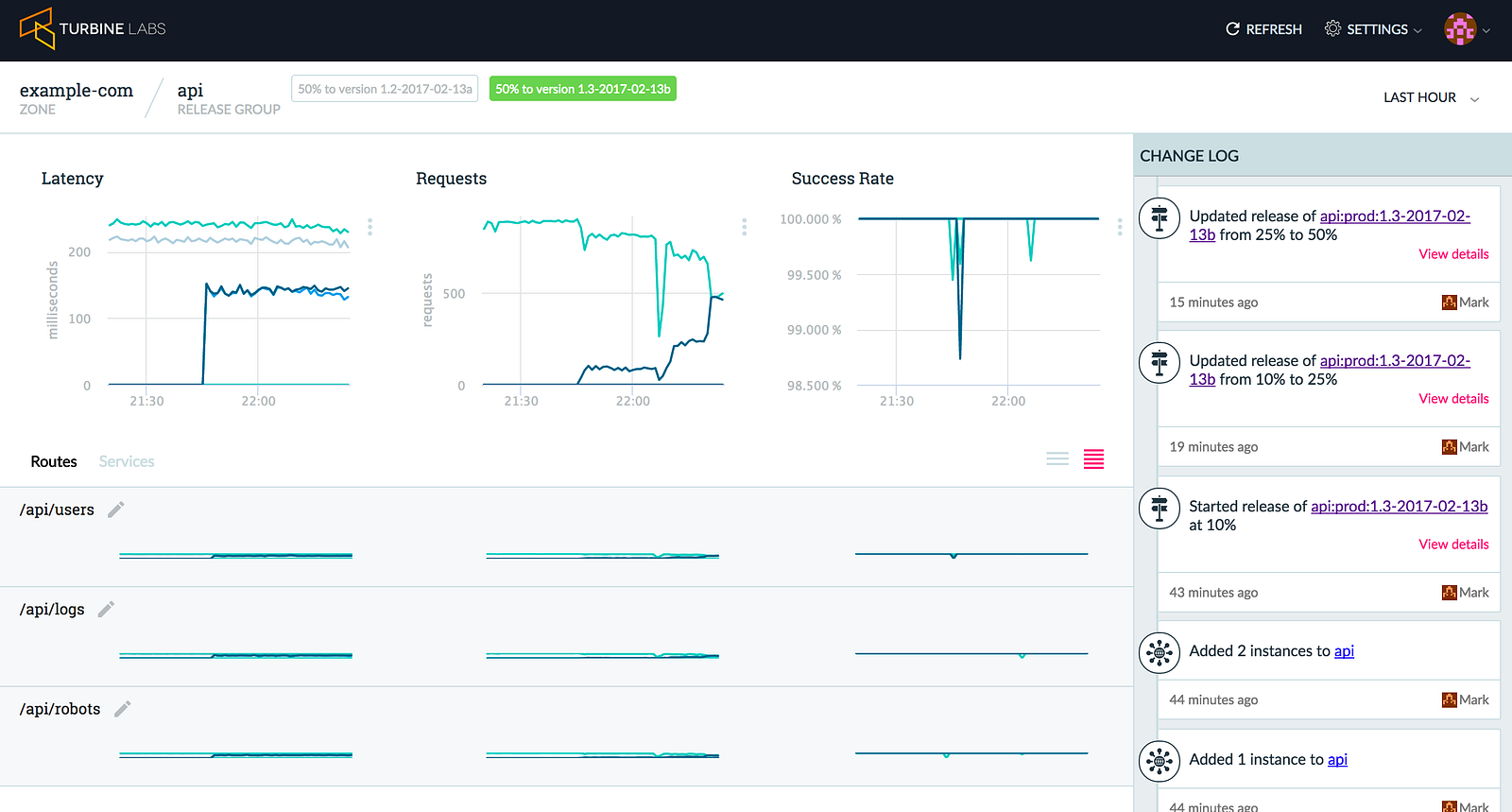The height and width of the screenshot is (812, 1512).
Task: Expand the Last Hour time range dropdown
Action: (x=1431, y=97)
